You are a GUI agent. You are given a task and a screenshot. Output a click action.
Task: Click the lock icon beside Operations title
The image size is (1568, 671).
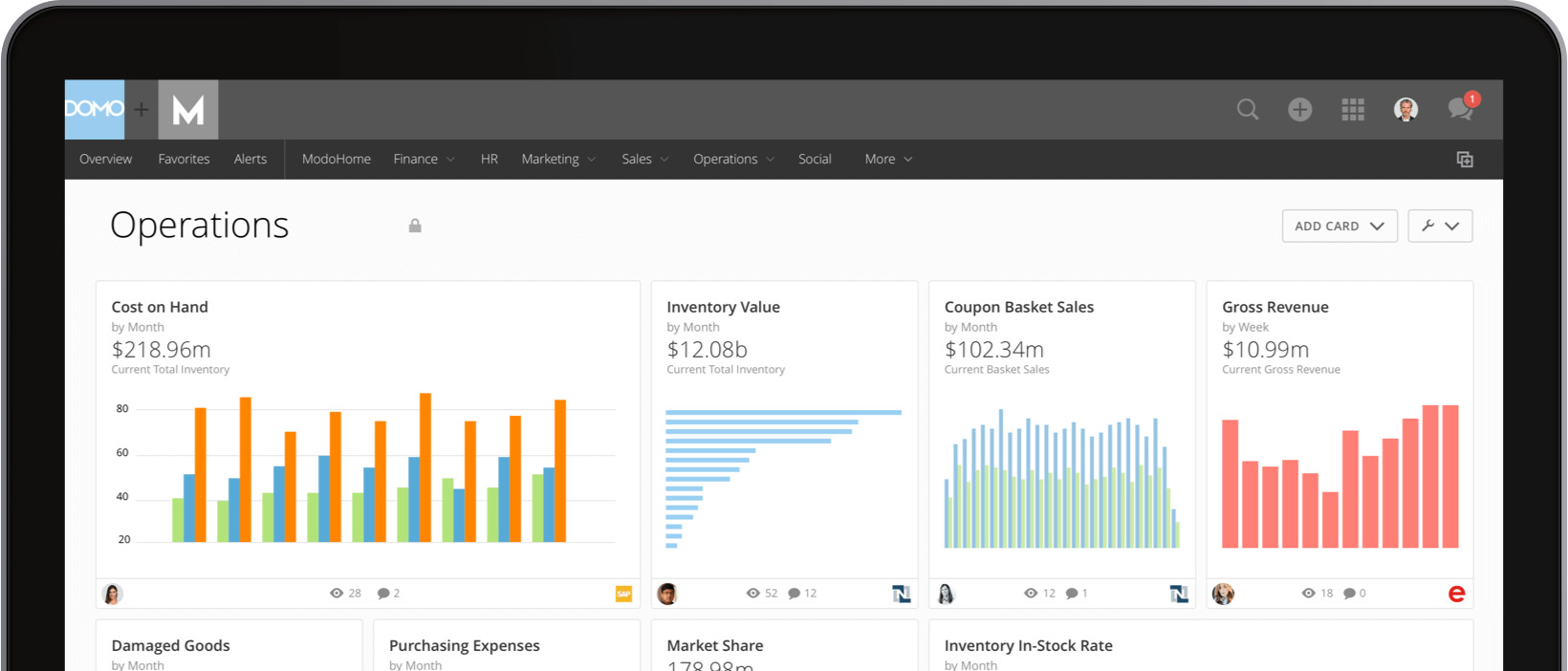tap(415, 226)
